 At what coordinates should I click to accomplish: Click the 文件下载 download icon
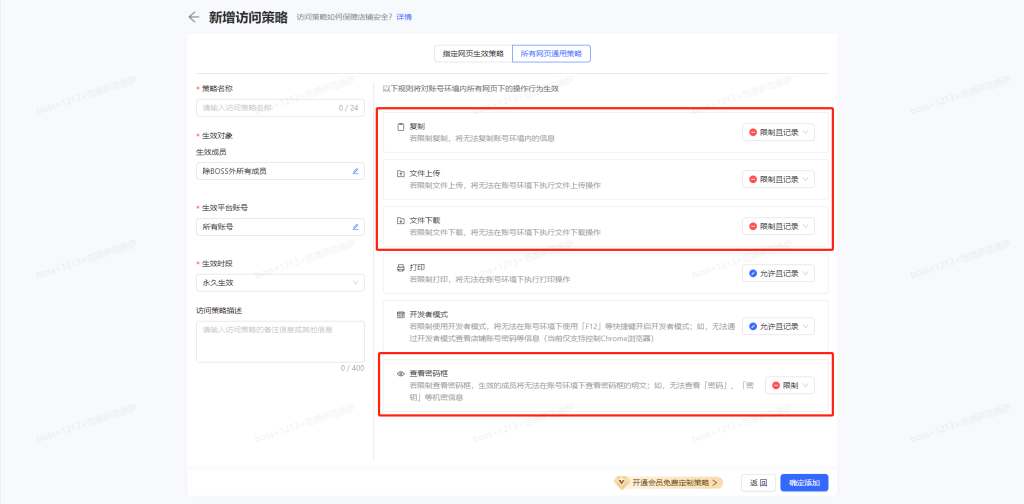click(401, 220)
